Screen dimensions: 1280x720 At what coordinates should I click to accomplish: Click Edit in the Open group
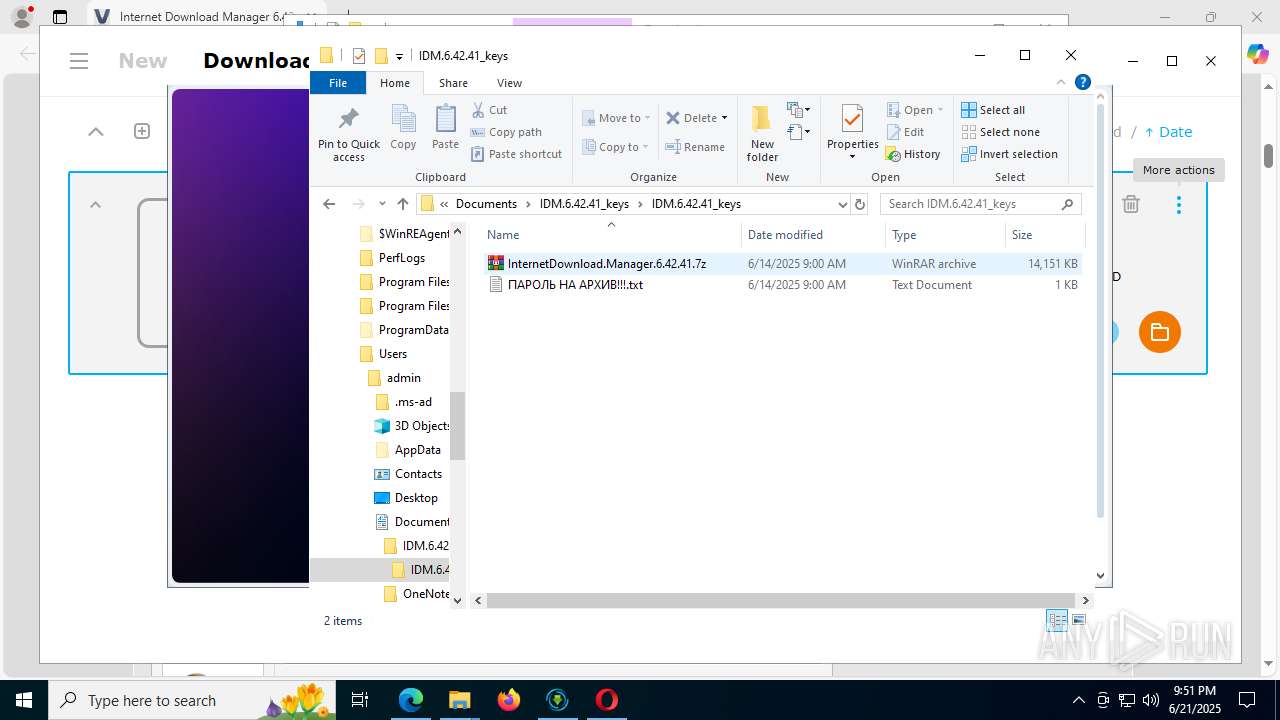coord(905,132)
